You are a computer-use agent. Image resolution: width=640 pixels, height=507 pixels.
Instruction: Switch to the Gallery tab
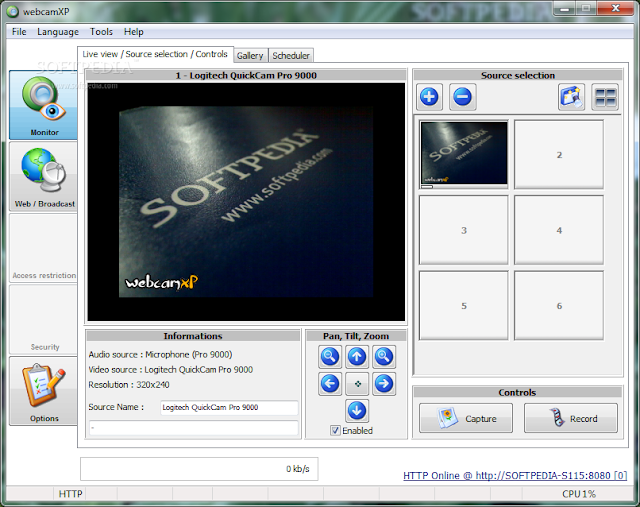click(250, 56)
